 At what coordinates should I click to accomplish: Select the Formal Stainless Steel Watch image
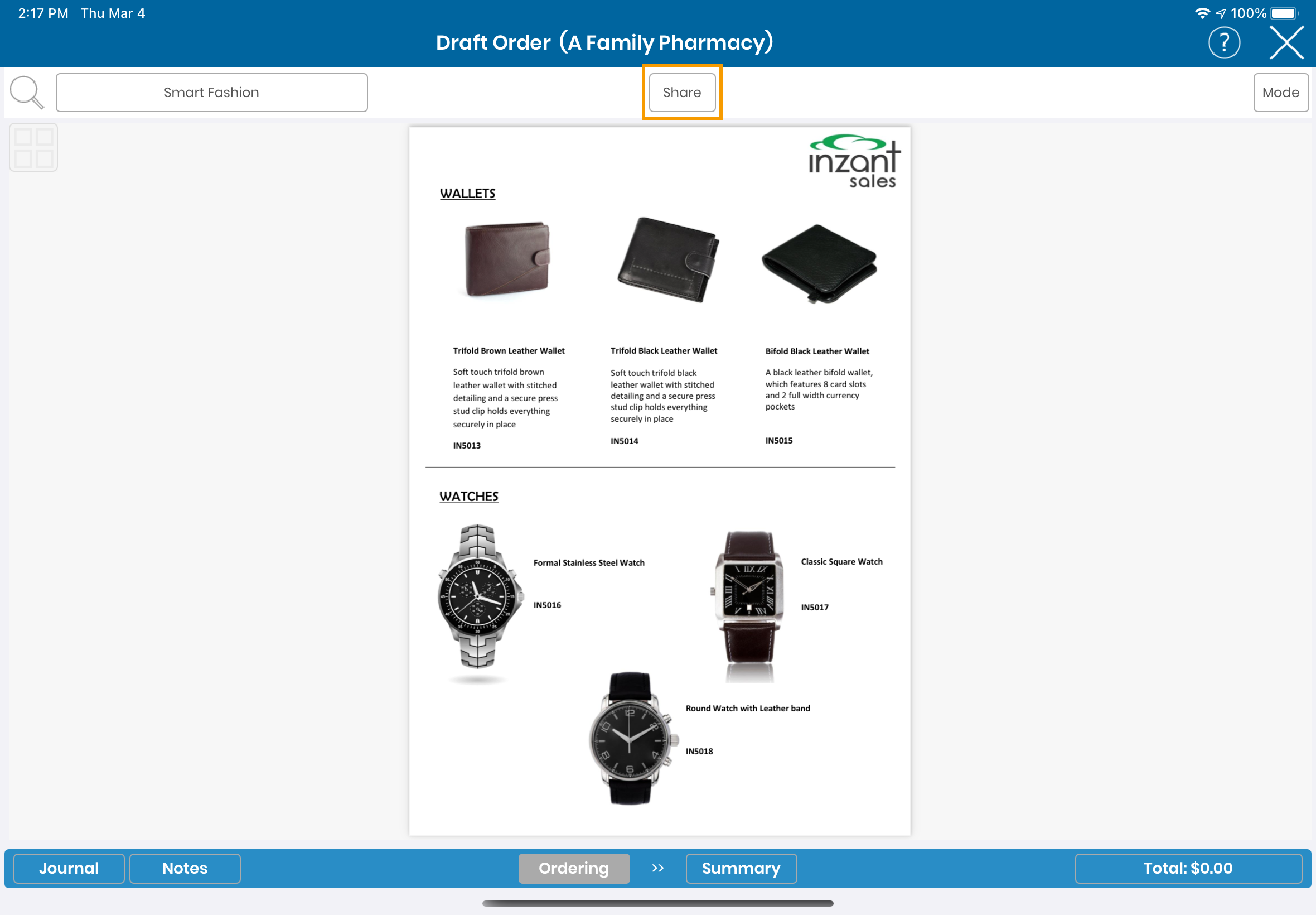479,598
